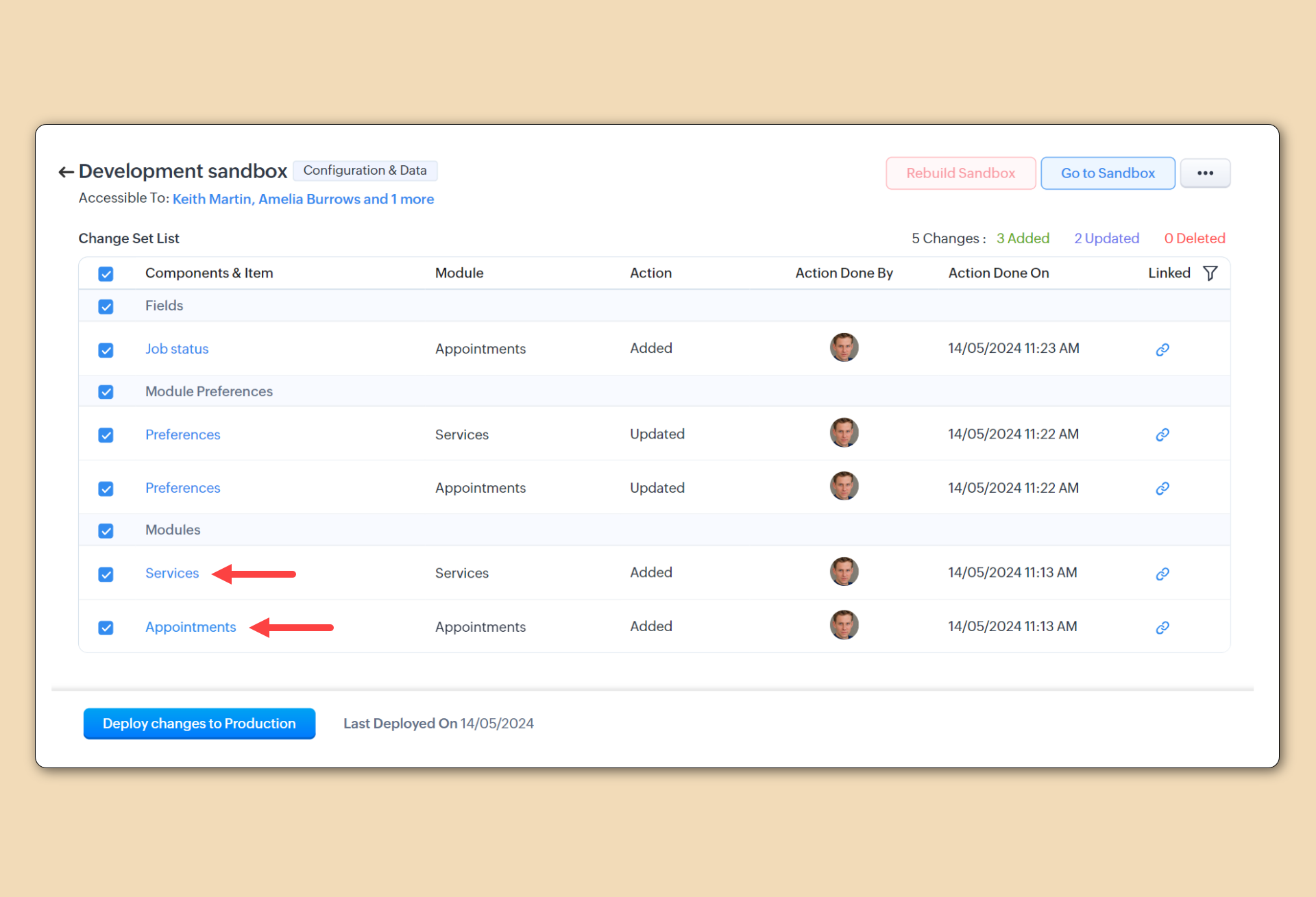
Task: Toggle the select-all checkbox in header
Action: (x=106, y=274)
